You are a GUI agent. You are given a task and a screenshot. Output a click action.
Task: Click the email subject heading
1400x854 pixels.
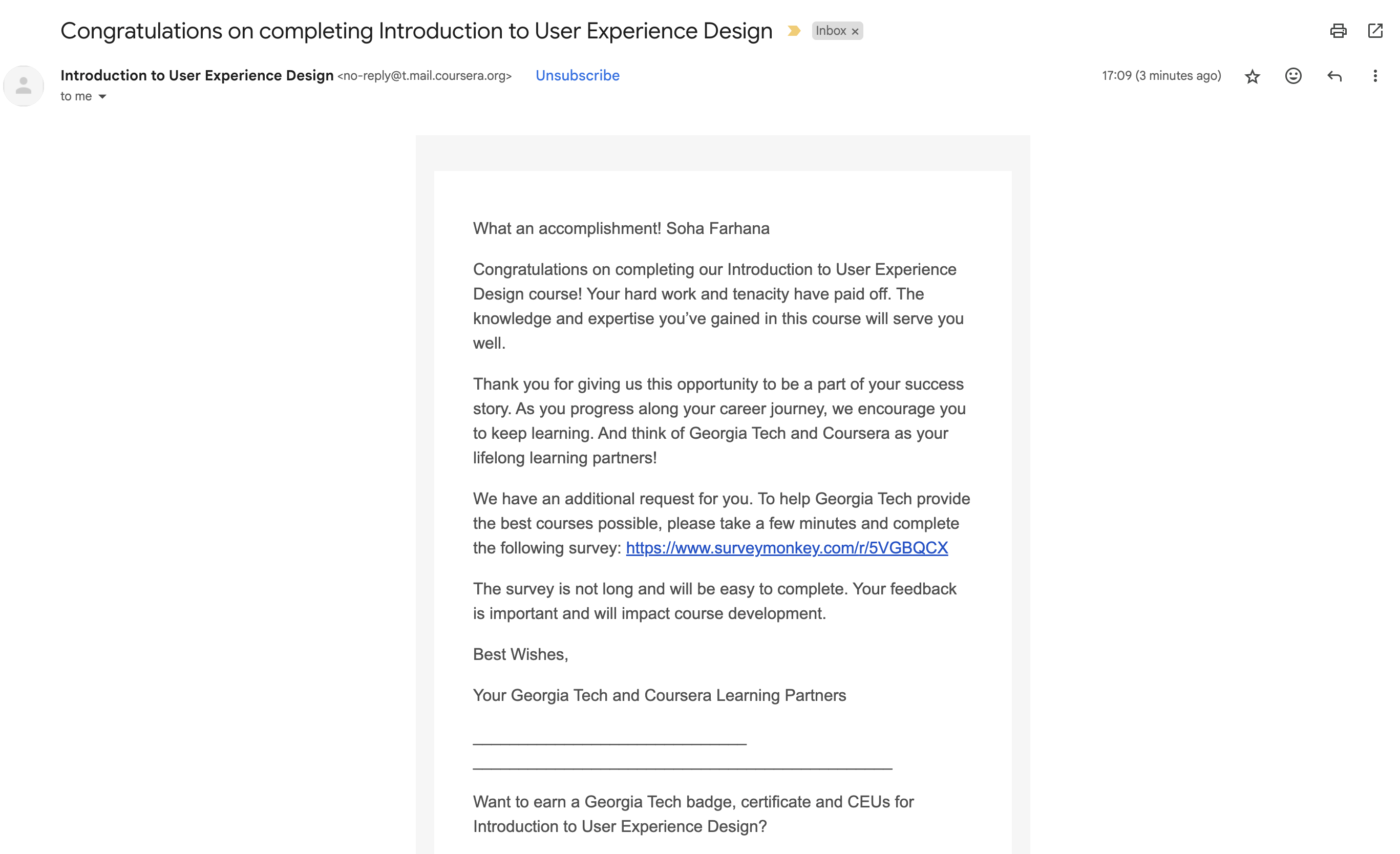pos(416,31)
